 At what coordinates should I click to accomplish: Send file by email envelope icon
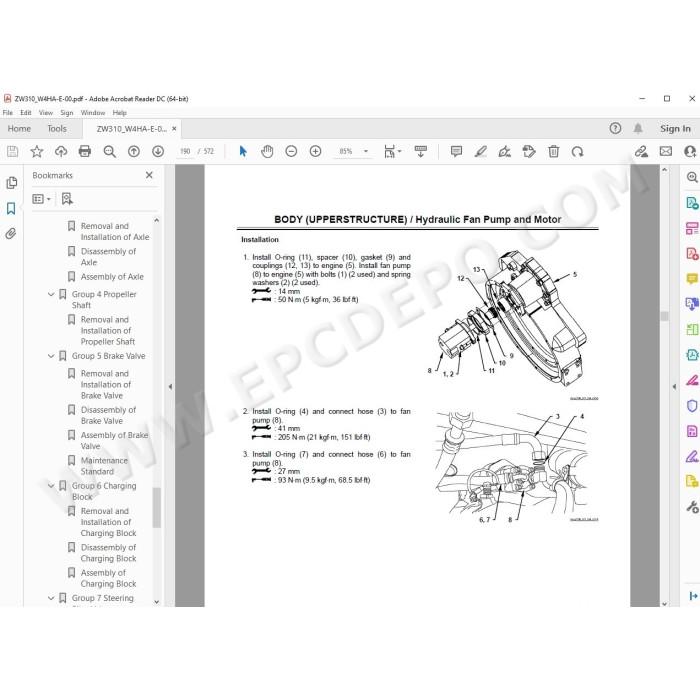tap(666, 152)
